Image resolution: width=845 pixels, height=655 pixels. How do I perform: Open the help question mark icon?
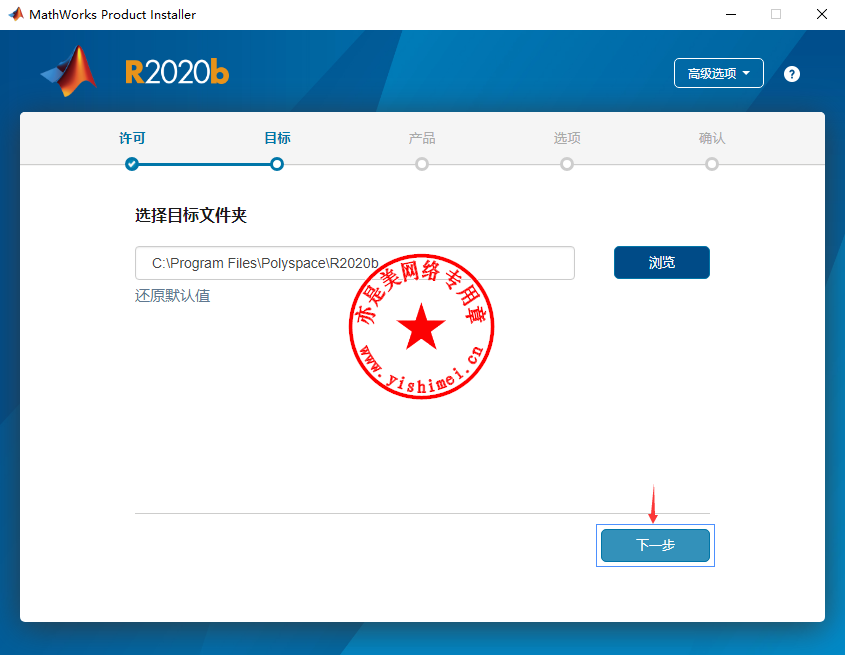pos(791,74)
